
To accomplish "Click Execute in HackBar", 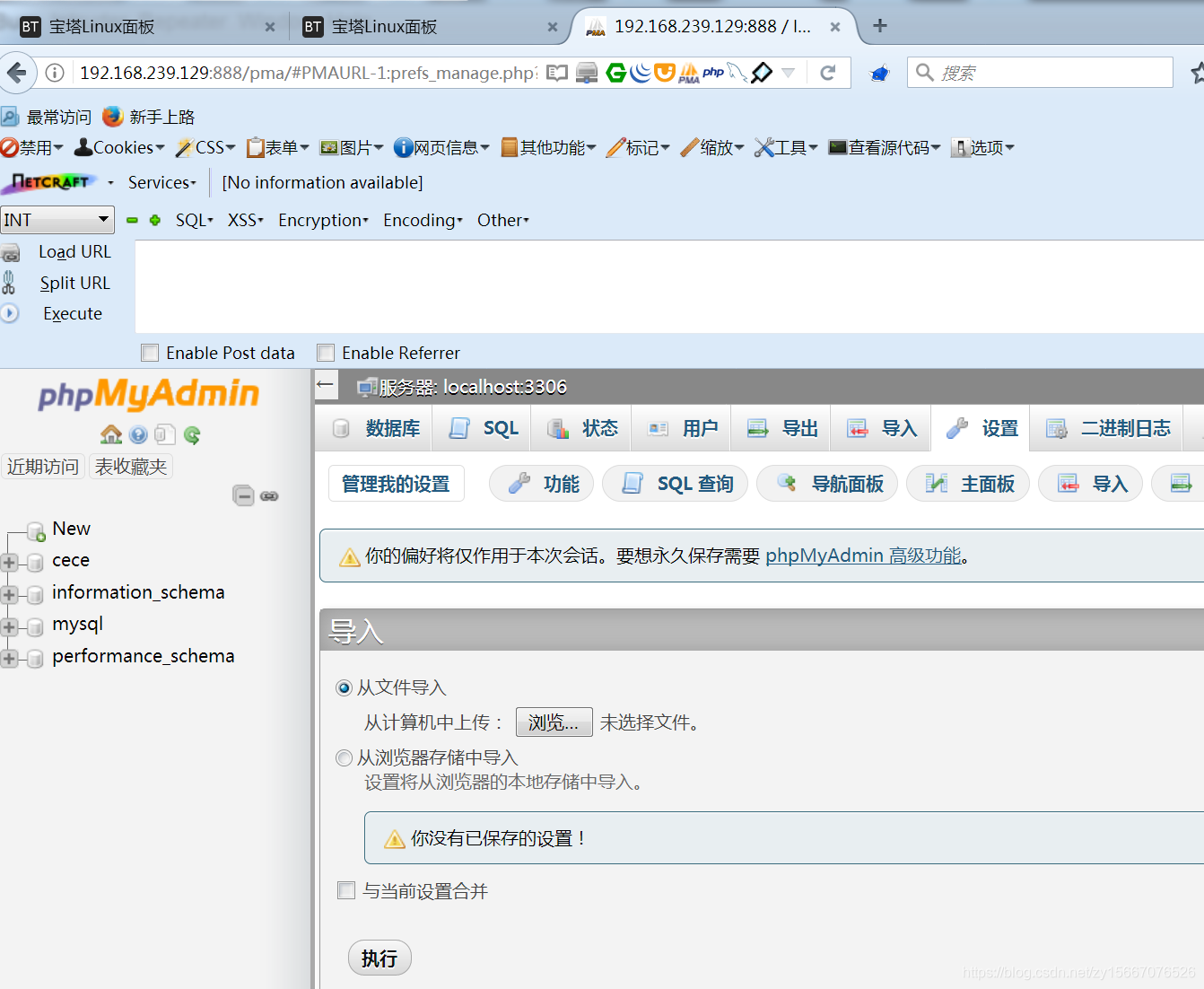I will coord(73,313).
